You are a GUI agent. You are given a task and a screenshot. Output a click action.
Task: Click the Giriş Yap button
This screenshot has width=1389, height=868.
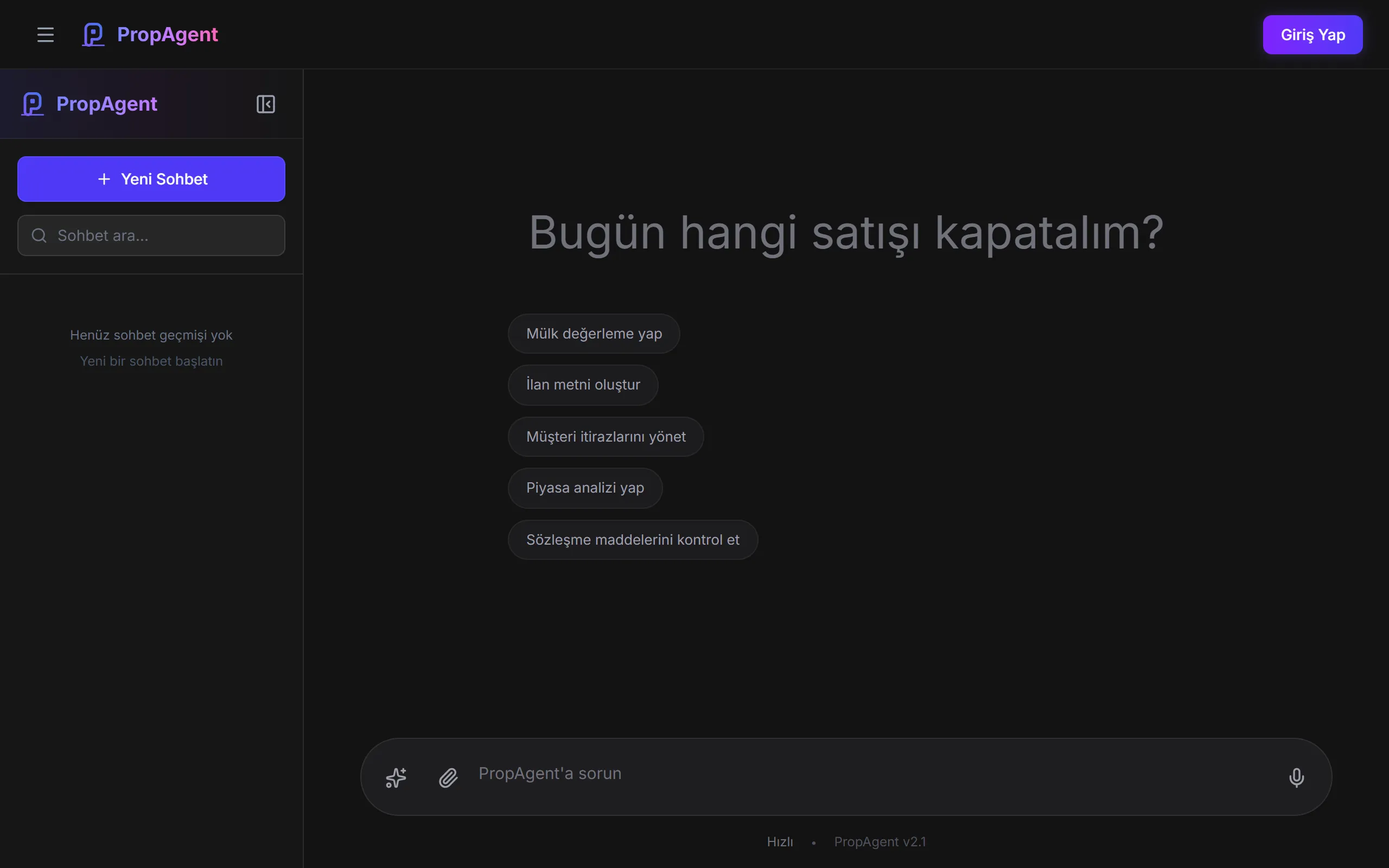click(x=1312, y=34)
